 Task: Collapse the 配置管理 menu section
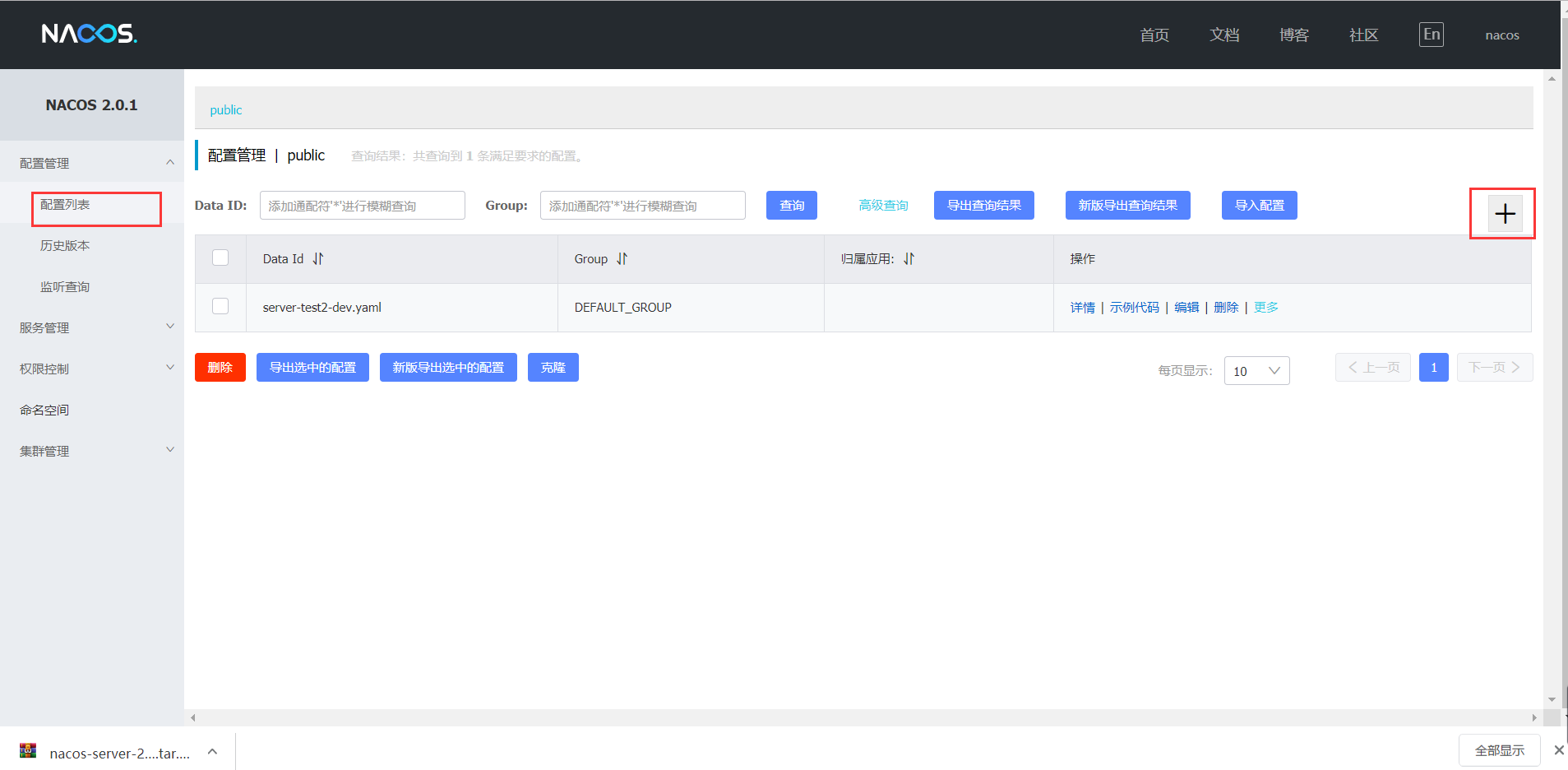[170, 162]
